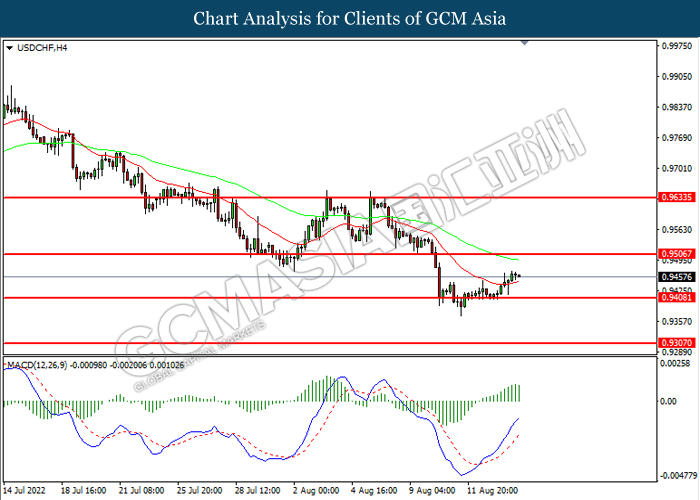
Task: Click the 9 Aug 04:00 time label
Action: coord(433,490)
